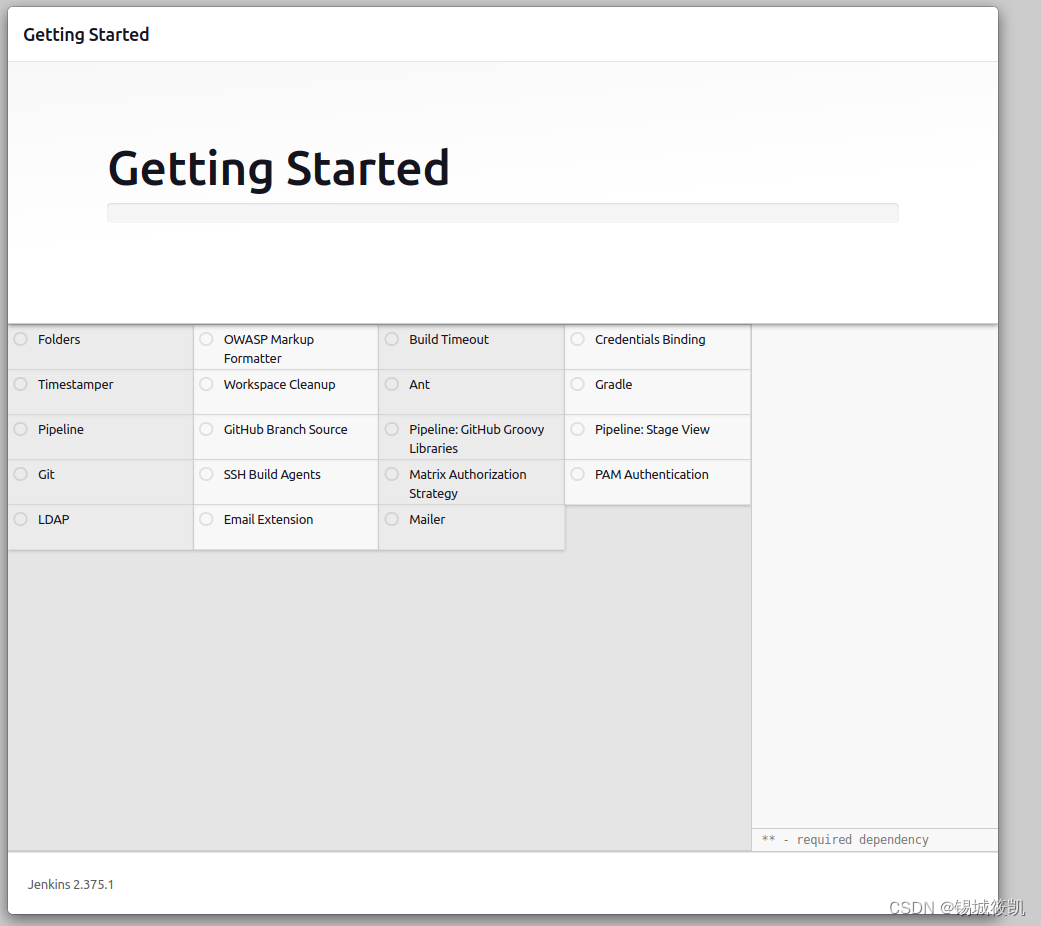The width and height of the screenshot is (1041, 926).
Task: Select the Workspace Cleanup label
Action: (x=280, y=384)
